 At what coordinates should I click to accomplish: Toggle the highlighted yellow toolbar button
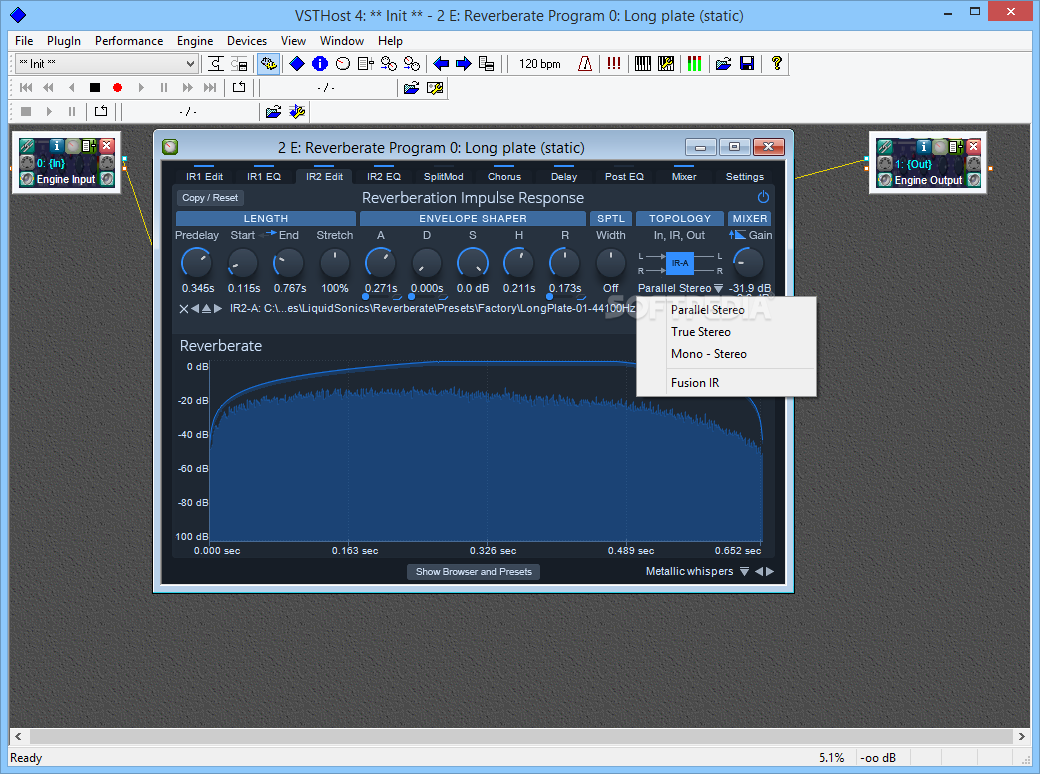(268, 64)
